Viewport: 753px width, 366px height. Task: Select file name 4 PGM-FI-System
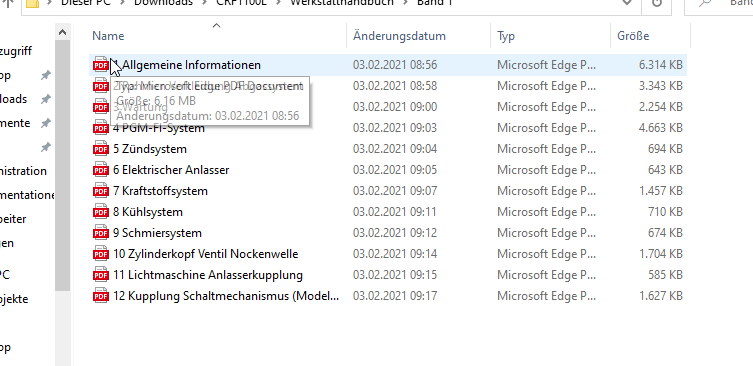(159, 128)
